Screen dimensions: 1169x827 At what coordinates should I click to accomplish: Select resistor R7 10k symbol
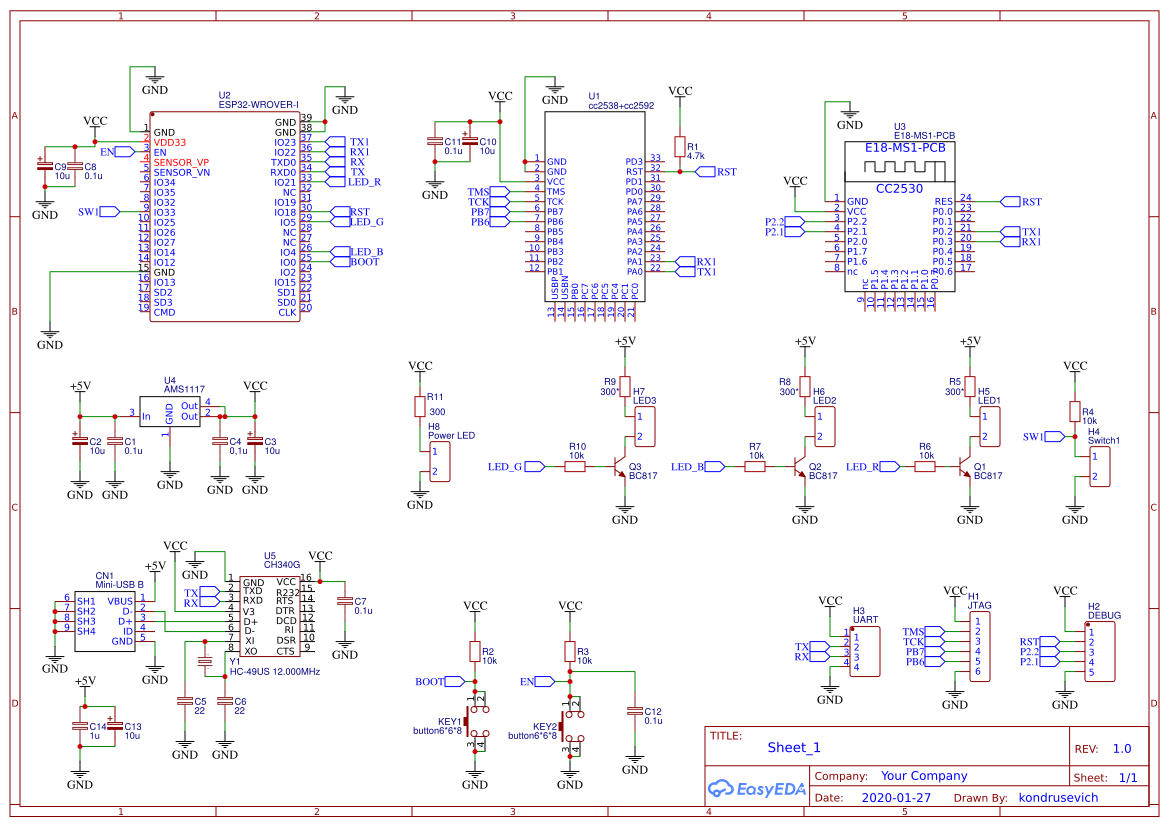754,467
